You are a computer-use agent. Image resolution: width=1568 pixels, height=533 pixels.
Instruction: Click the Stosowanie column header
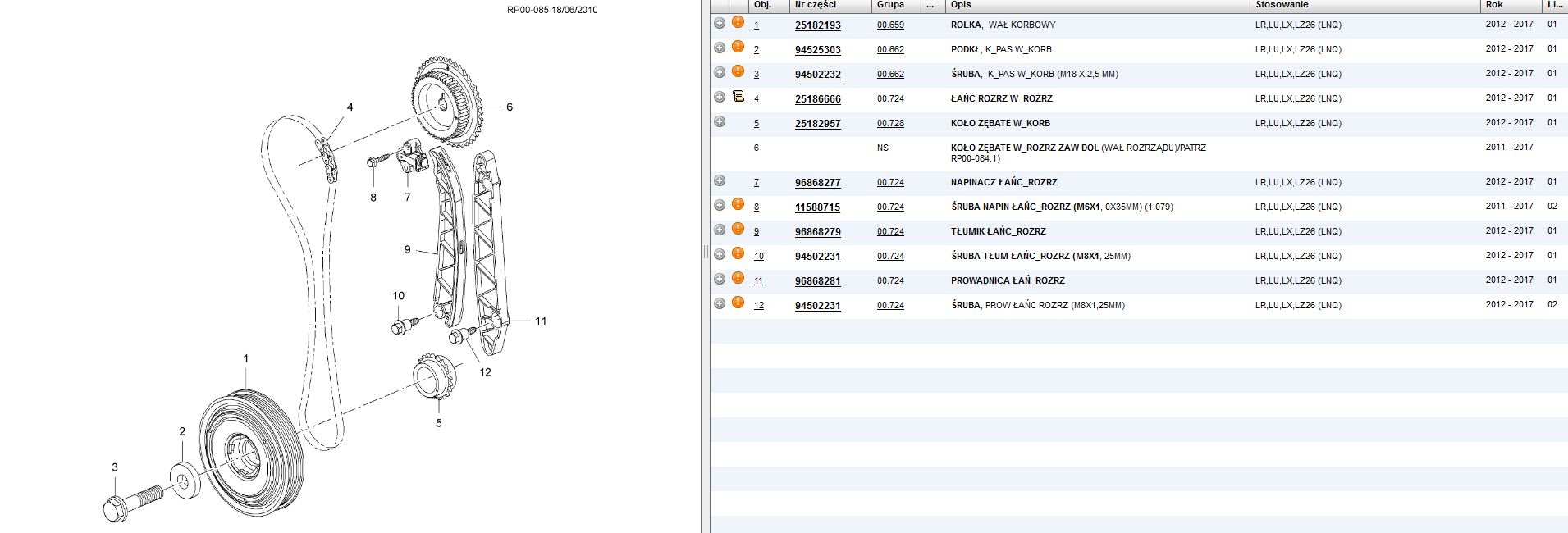tap(1282, 5)
